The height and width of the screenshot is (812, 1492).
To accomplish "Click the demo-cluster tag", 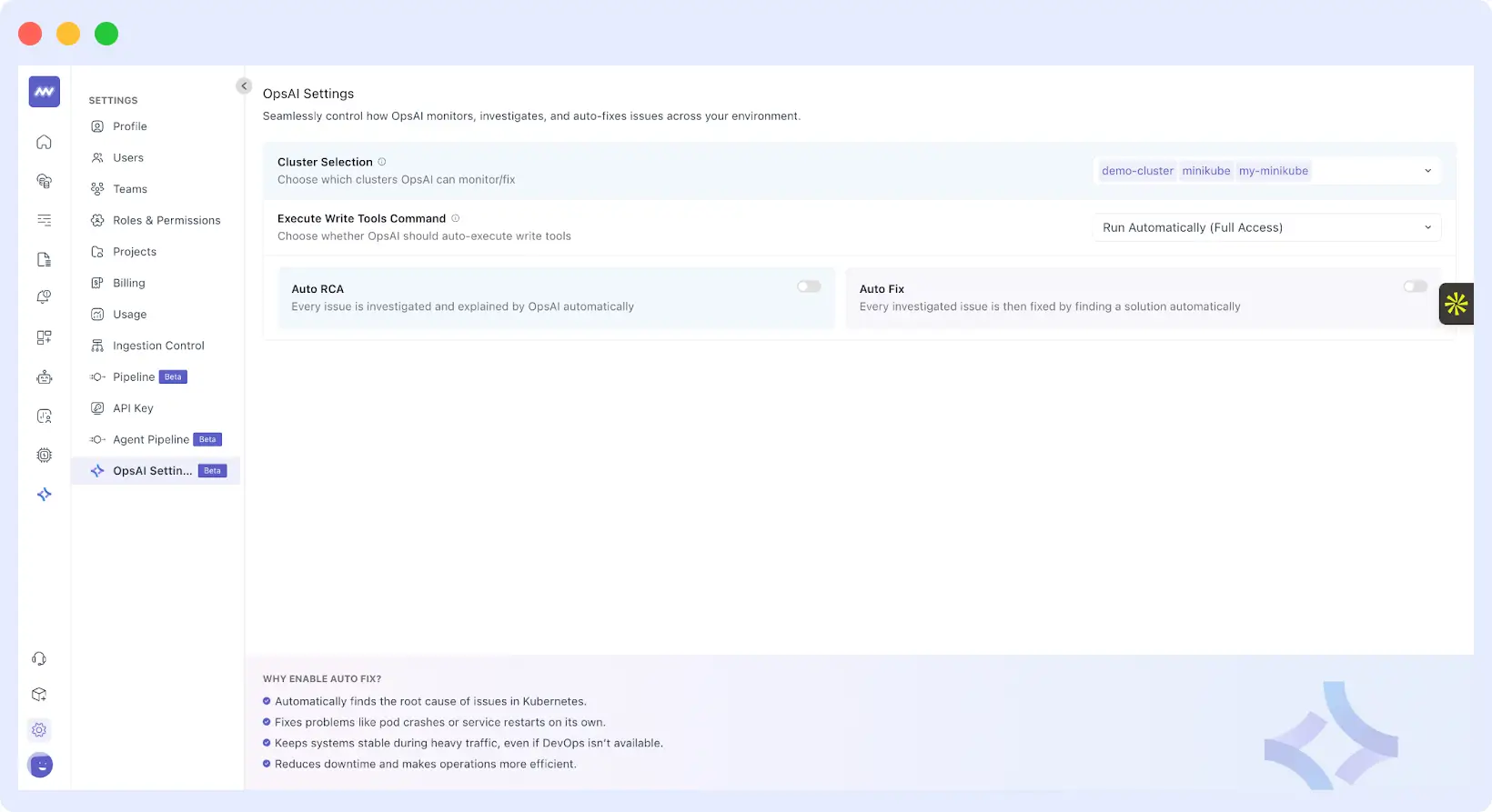I will (1137, 171).
